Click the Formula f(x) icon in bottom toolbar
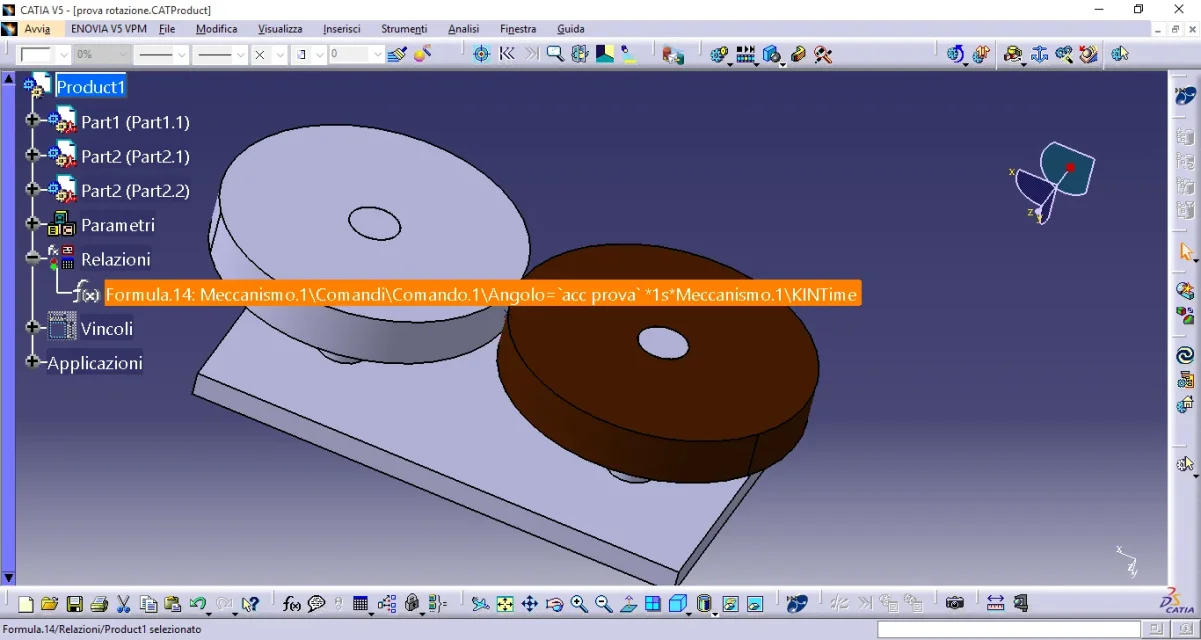Viewport: 1201px width, 640px height. pos(292,604)
